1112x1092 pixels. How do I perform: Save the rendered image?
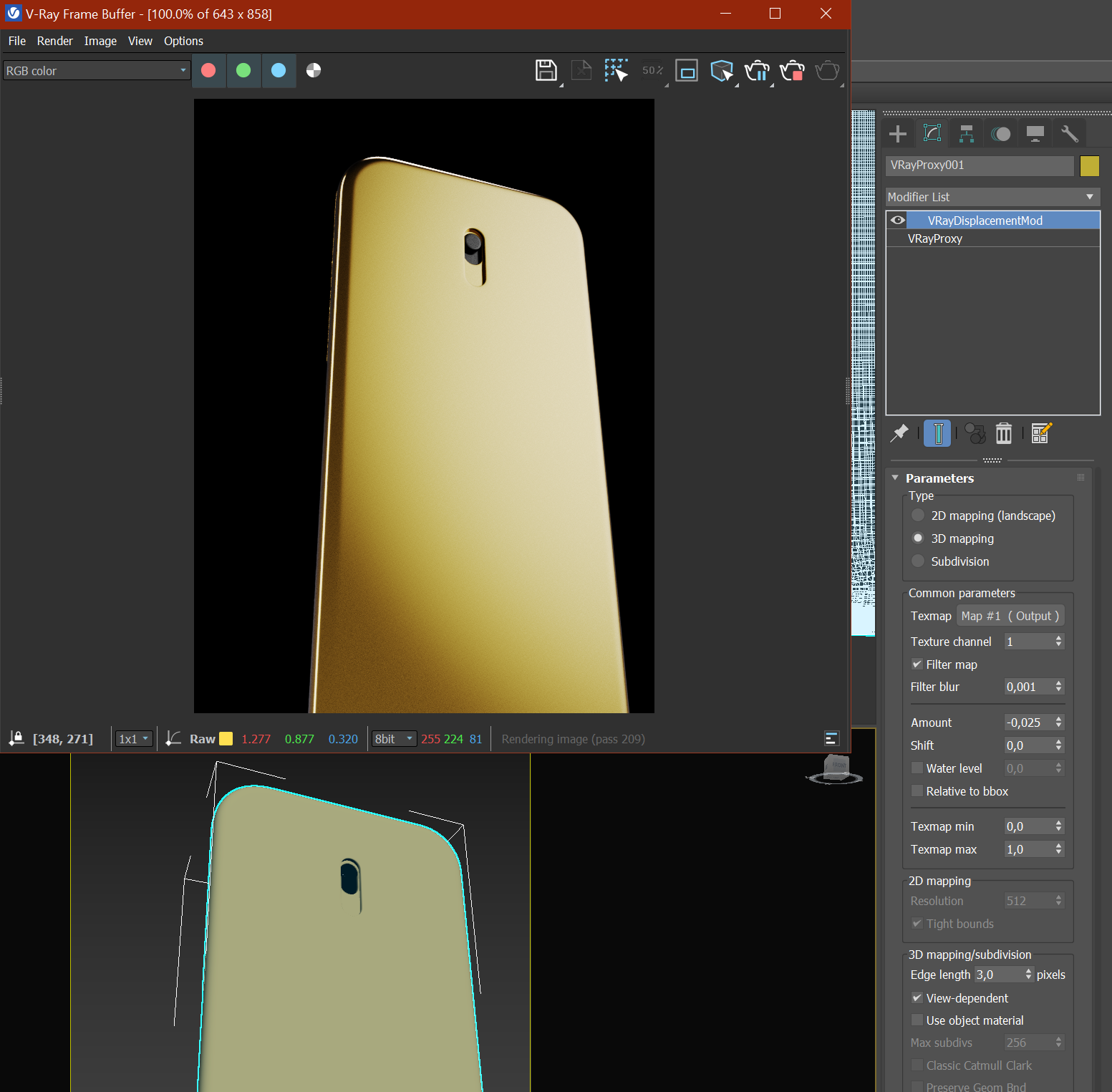(x=546, y=70)
